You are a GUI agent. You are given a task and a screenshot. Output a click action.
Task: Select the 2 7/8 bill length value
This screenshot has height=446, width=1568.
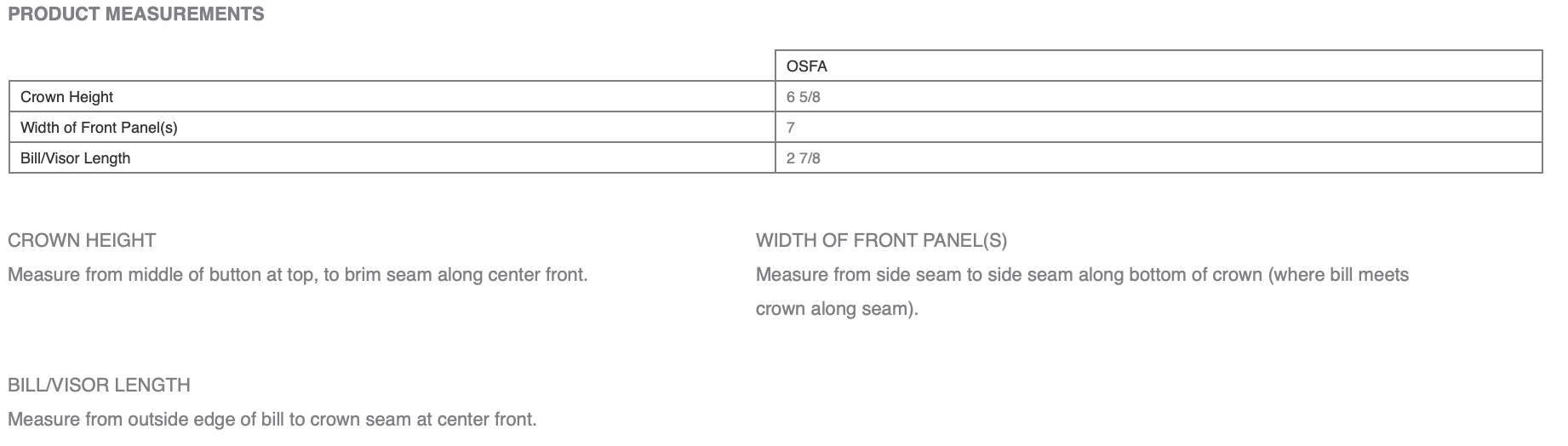[804, 158]
